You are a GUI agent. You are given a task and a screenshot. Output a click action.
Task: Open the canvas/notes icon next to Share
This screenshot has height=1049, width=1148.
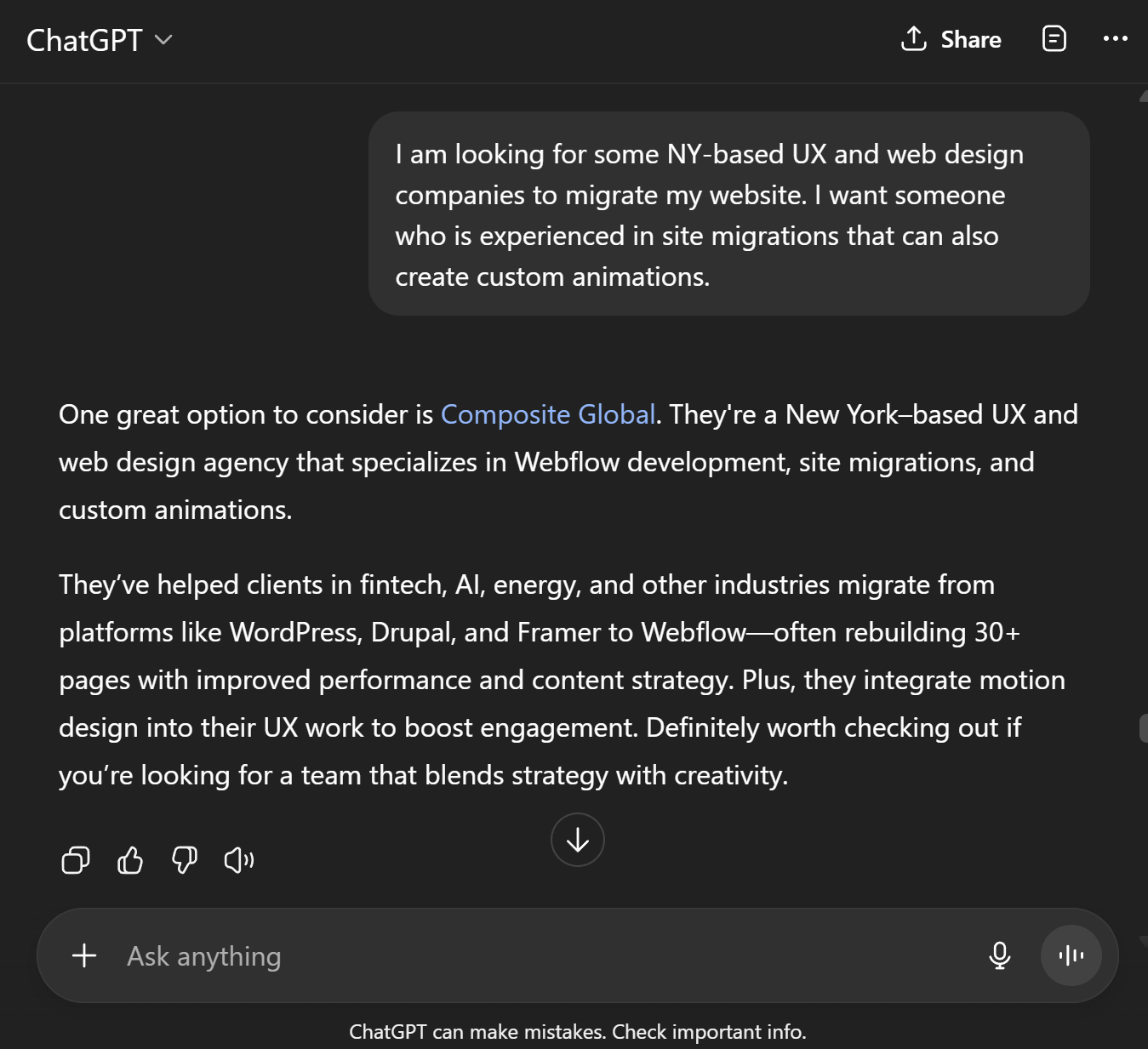tap(1054, 39)
